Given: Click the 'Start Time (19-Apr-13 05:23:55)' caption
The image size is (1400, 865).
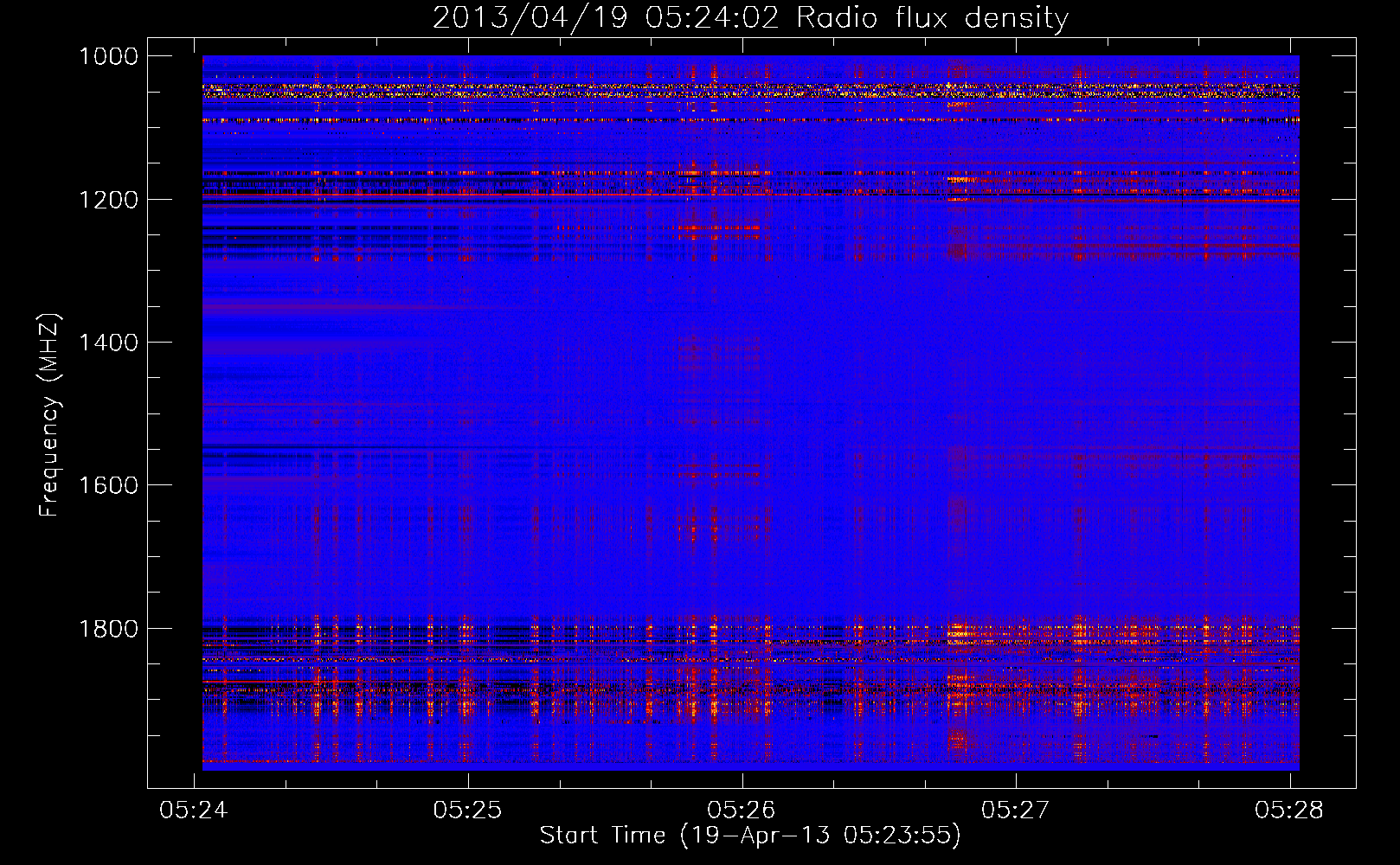Looking at the screenshot, I should click(750, 836).
